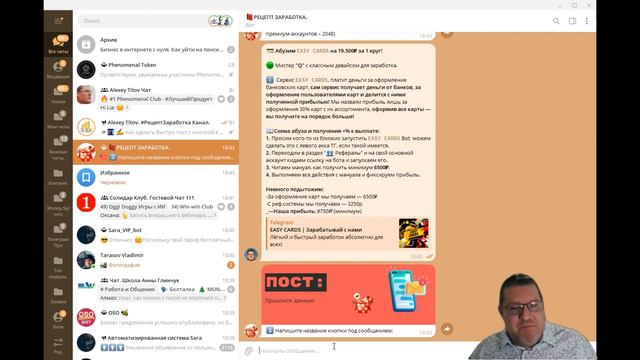Open the hamburger main menu
The height and width of the screenshot is (360, 640).
58,20
